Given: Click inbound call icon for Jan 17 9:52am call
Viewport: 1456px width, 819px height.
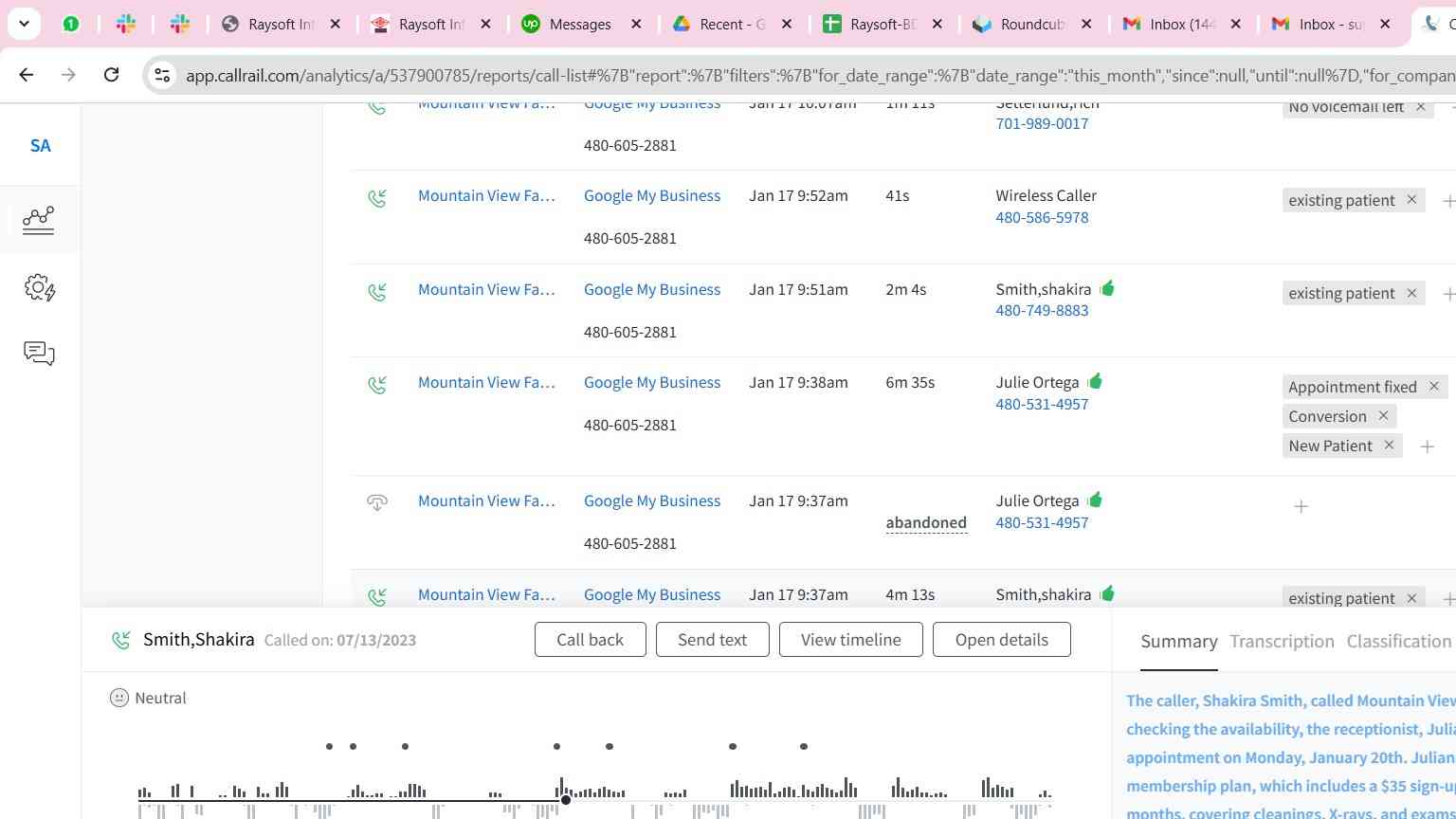Looking at the screenshot, I should click(377, 197).
